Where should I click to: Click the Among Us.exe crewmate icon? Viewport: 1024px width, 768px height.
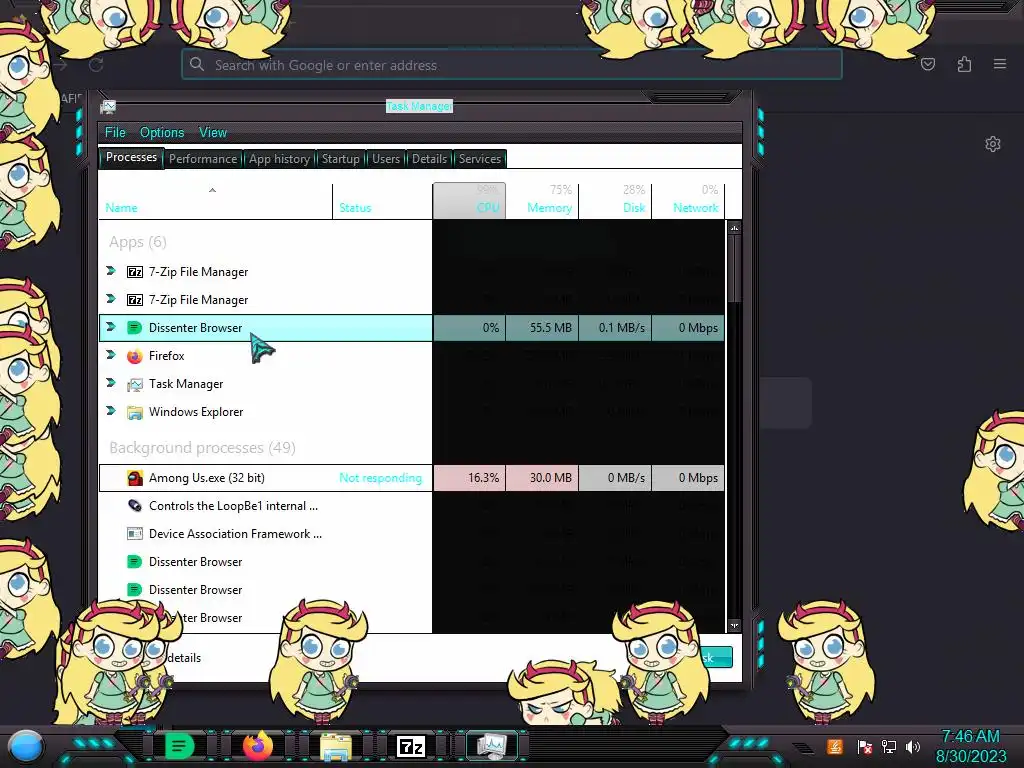pyautogui.click(x=135, y=478)
